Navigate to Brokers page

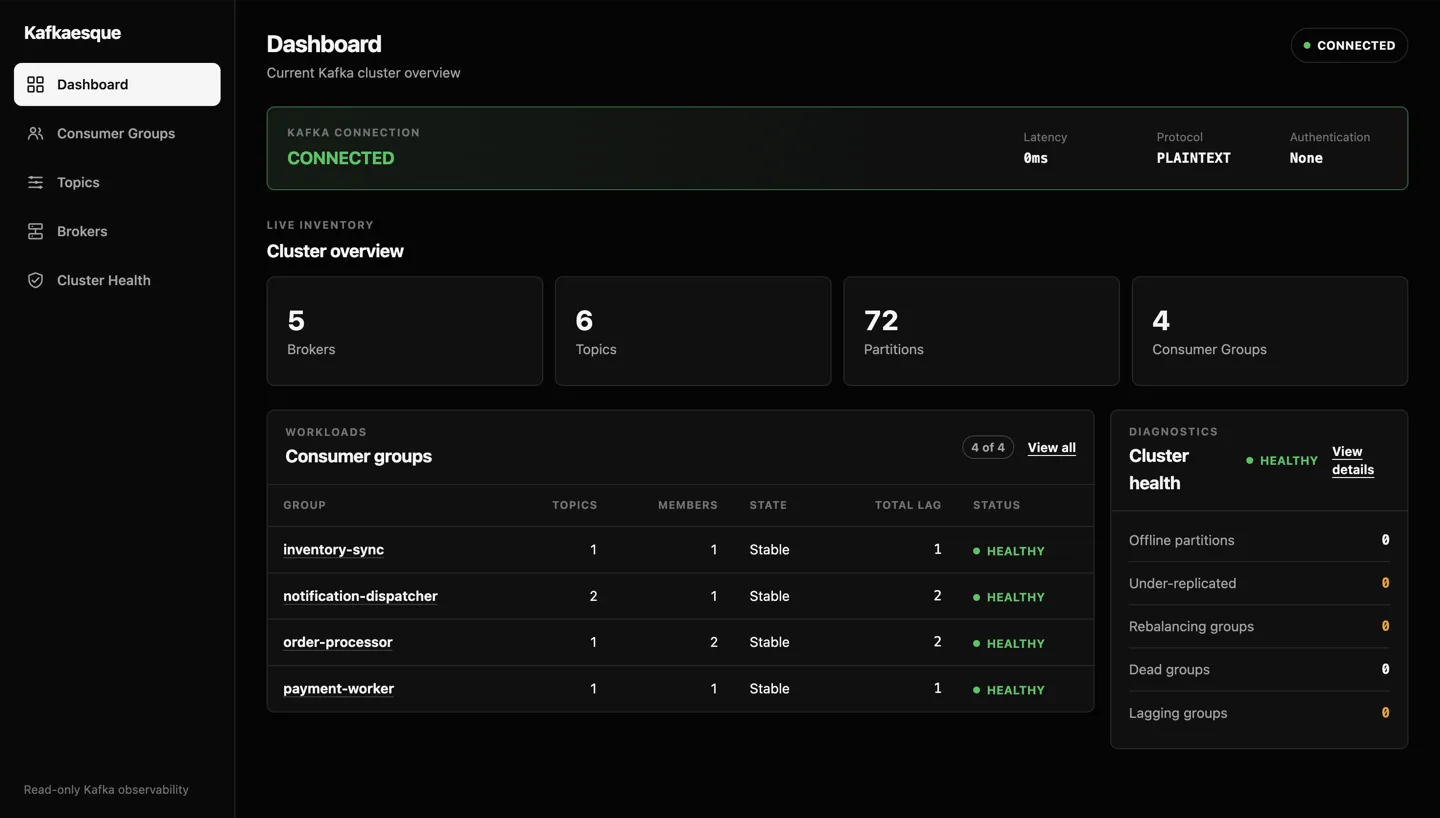(117, 231)
